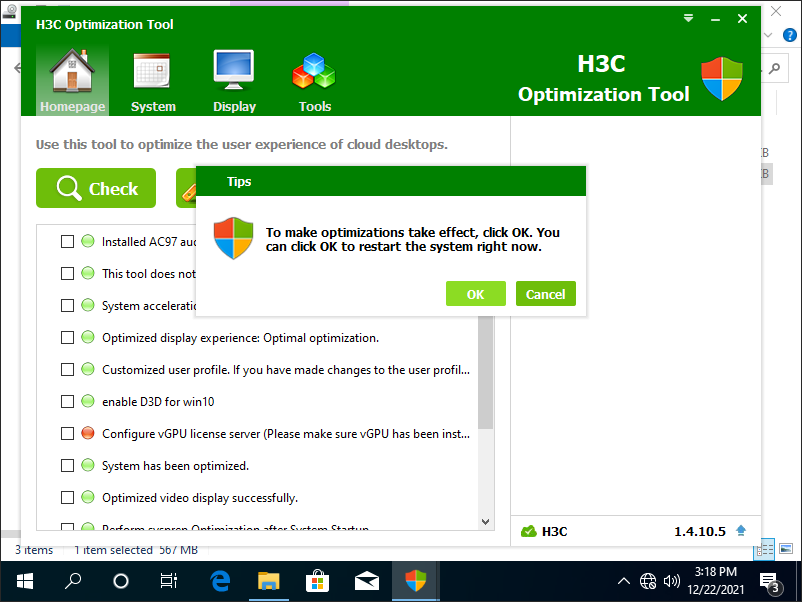Viewport: 802px width, 602px height.
Task: Confirm restart with OK in Tips dialog
Action: click(x=475, y=294)
